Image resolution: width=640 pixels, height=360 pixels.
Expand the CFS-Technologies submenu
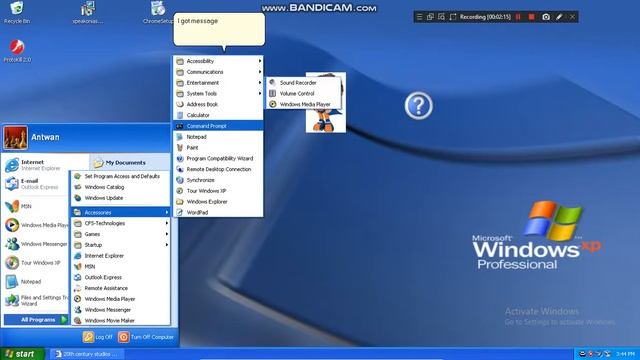click(x=120, y=223)
